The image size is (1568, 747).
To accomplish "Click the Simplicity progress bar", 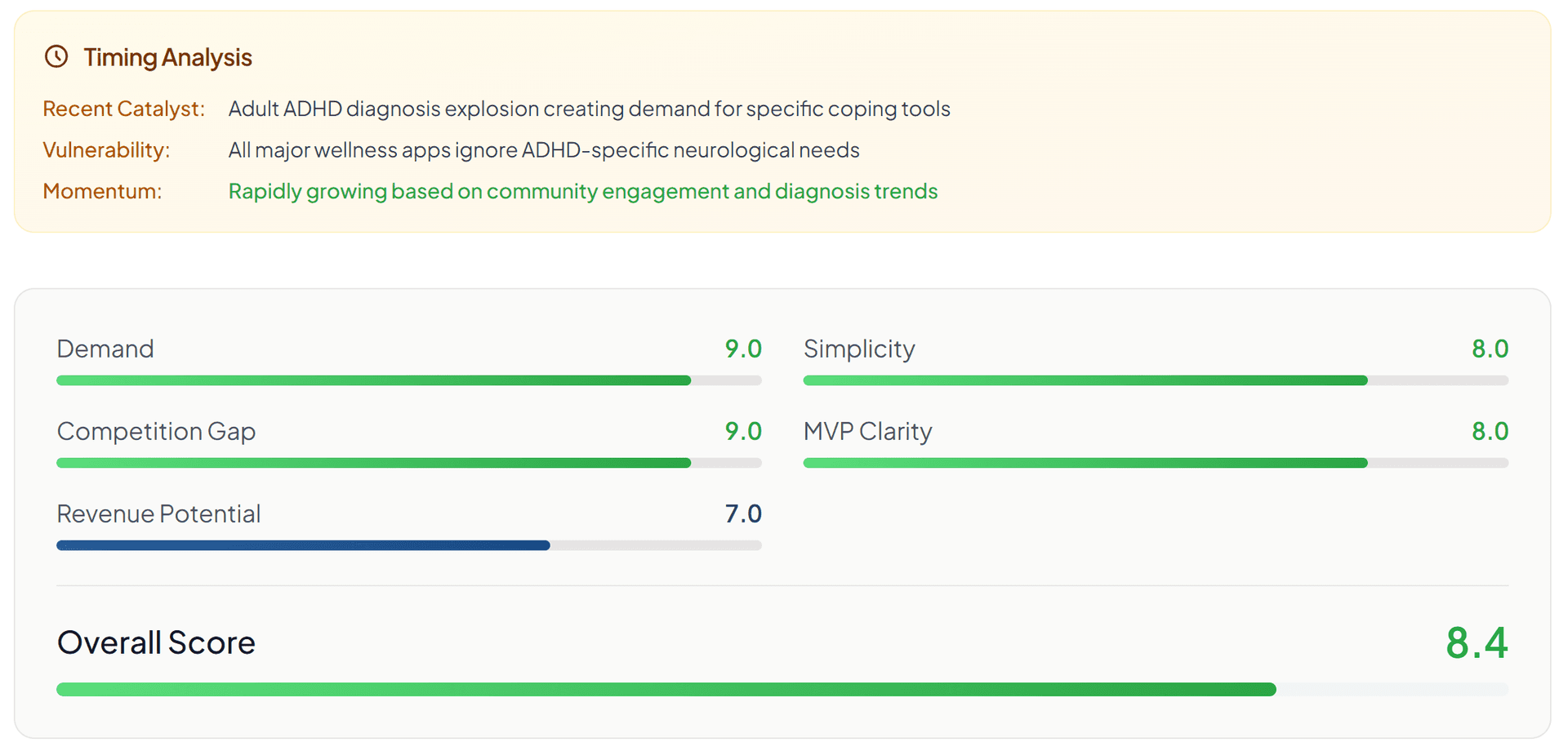I will point(1155,380).
